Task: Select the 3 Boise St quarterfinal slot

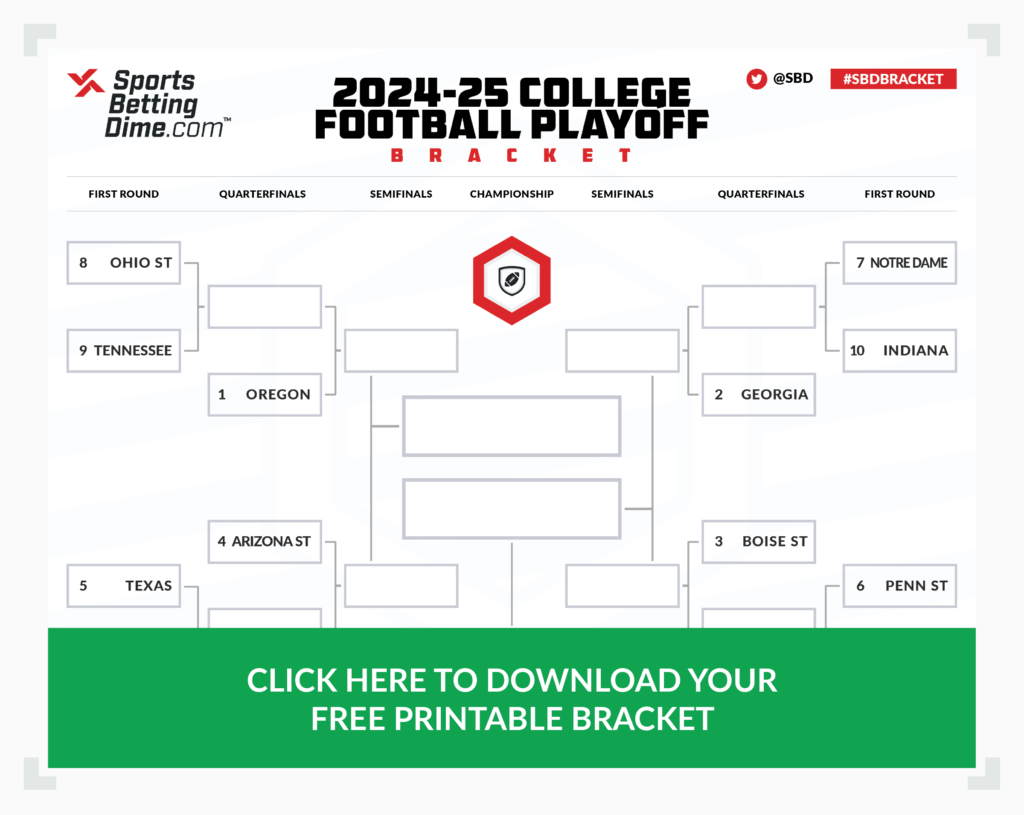Action: (x=758, y=542)
